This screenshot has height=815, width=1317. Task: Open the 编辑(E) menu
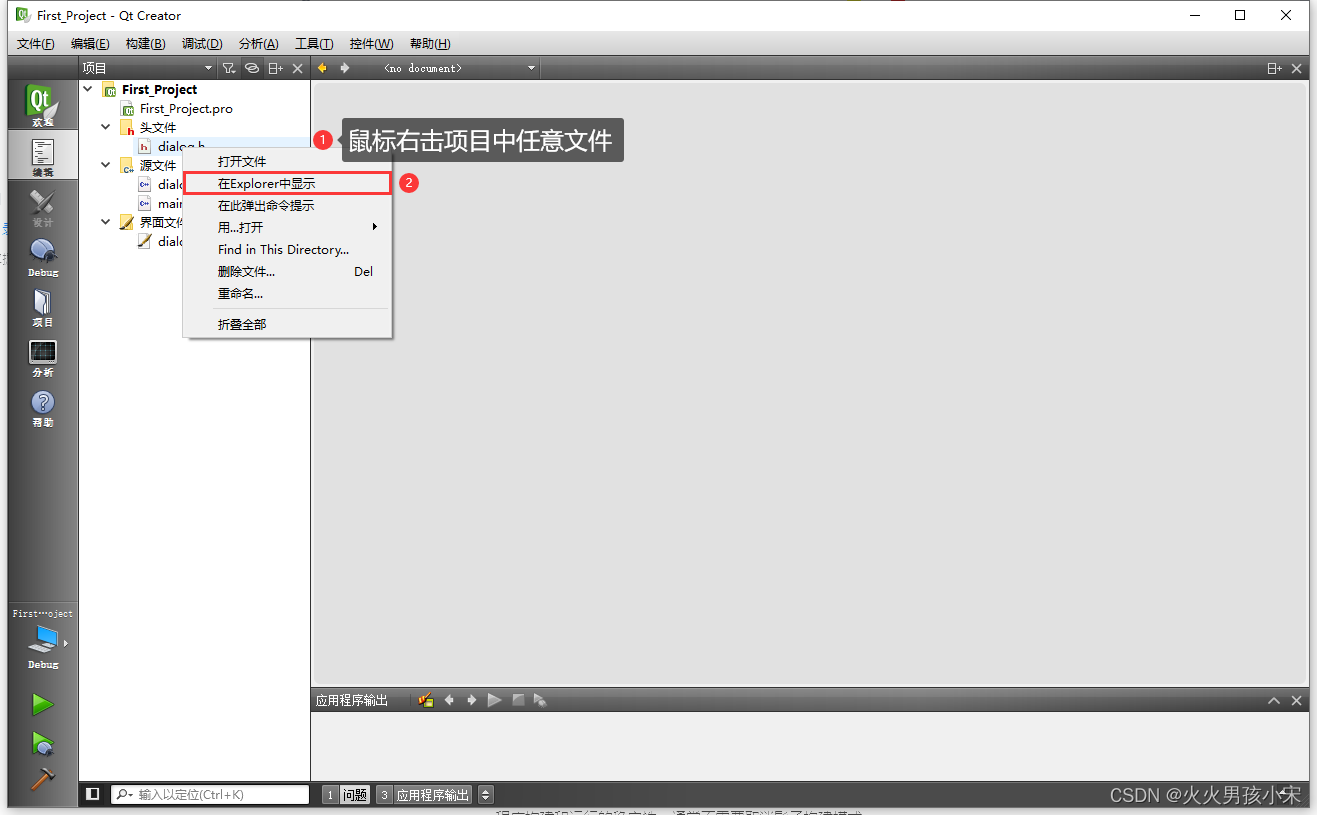coord(90,44)
